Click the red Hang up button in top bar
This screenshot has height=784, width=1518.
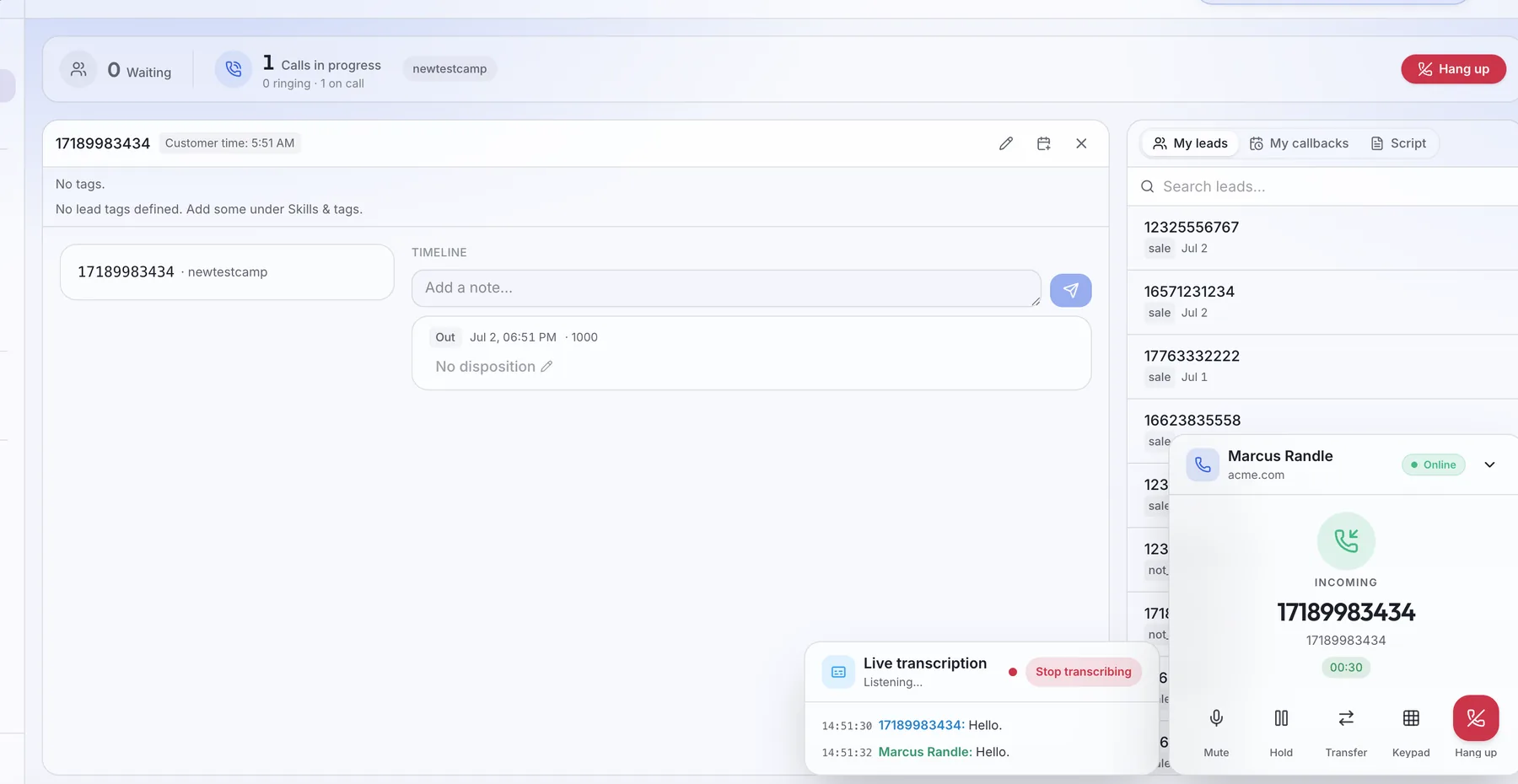click(1453, 69)
